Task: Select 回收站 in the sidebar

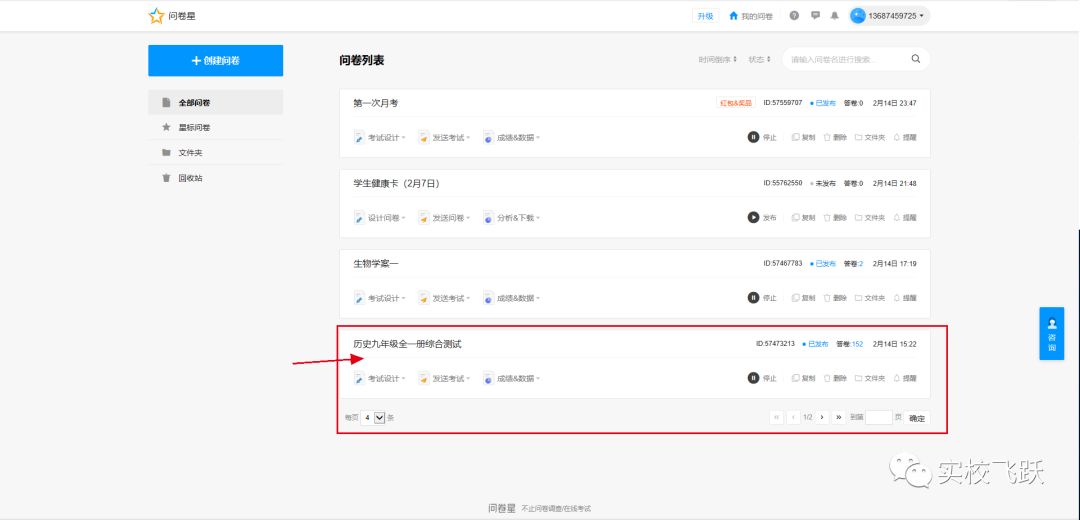Action: coord(216,178)
